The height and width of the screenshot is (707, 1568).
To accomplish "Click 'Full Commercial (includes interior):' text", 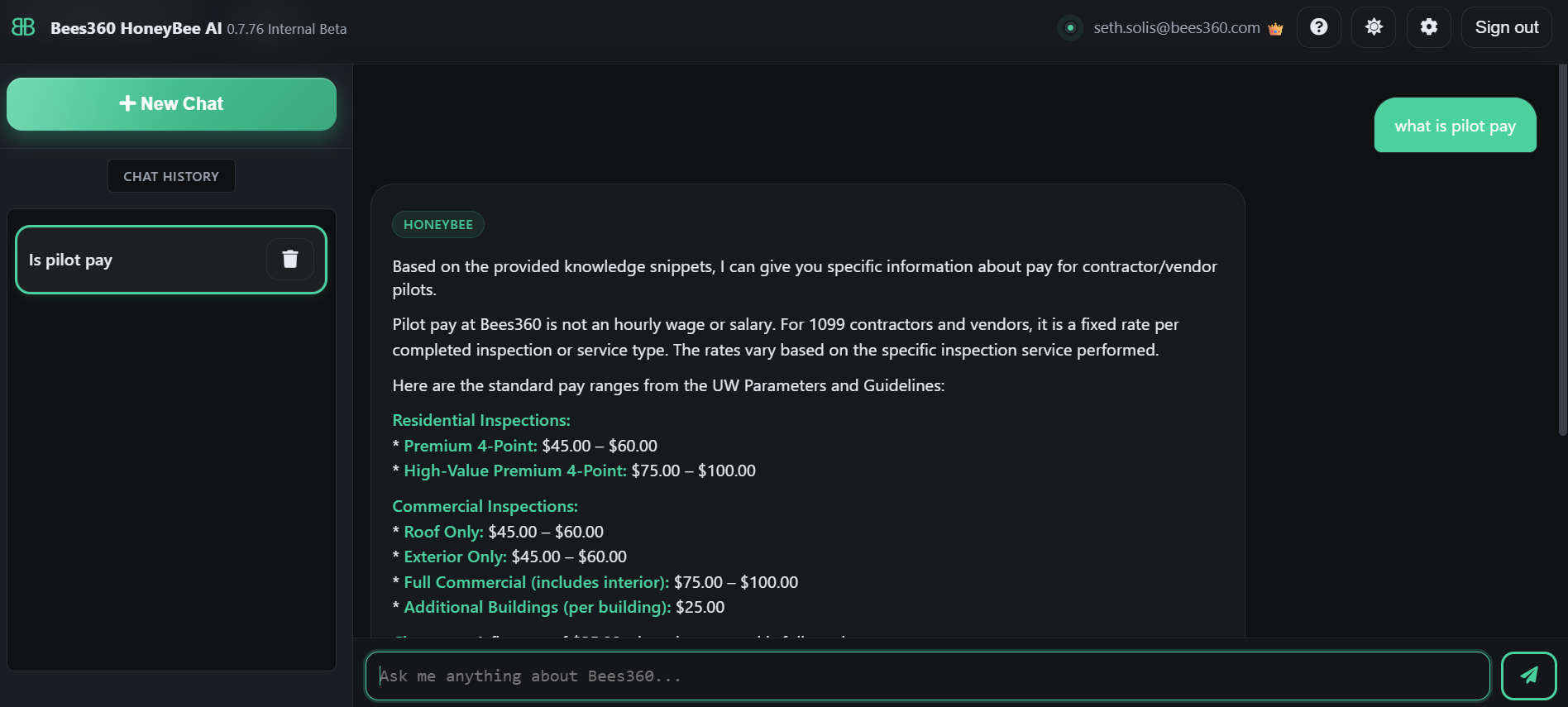I will pyautogui.click(x=537, y=582).
